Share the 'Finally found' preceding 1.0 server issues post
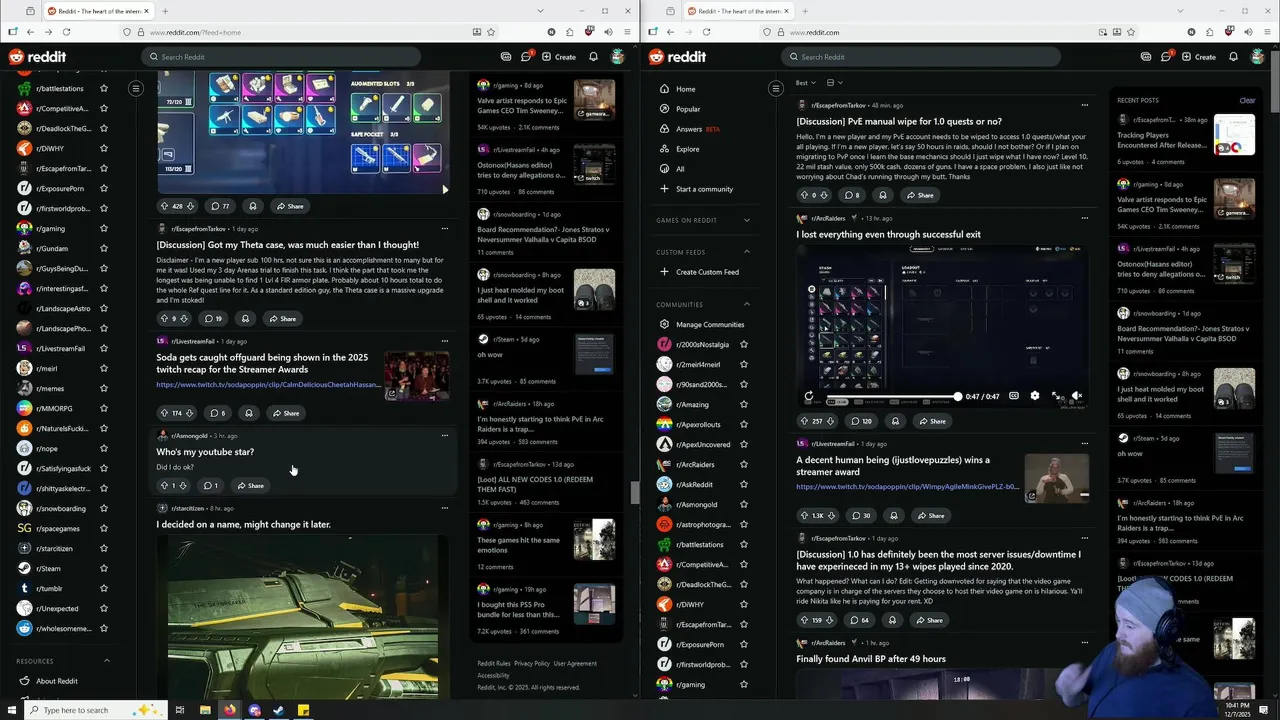 tap(929, 620)
